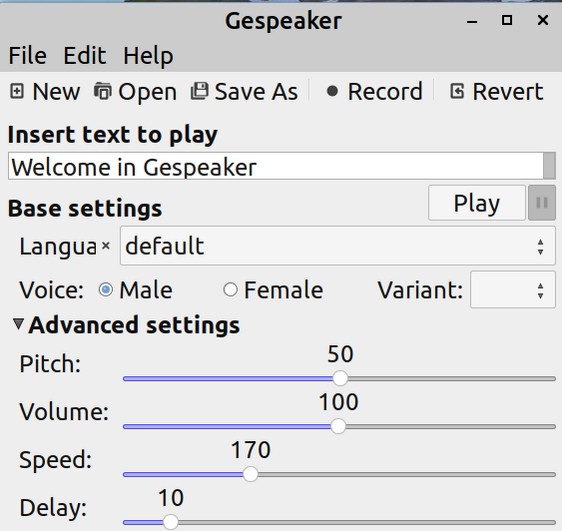Start recording with the Record button
Viewport: 562px width, 531px height.
[x=374, y=92]
